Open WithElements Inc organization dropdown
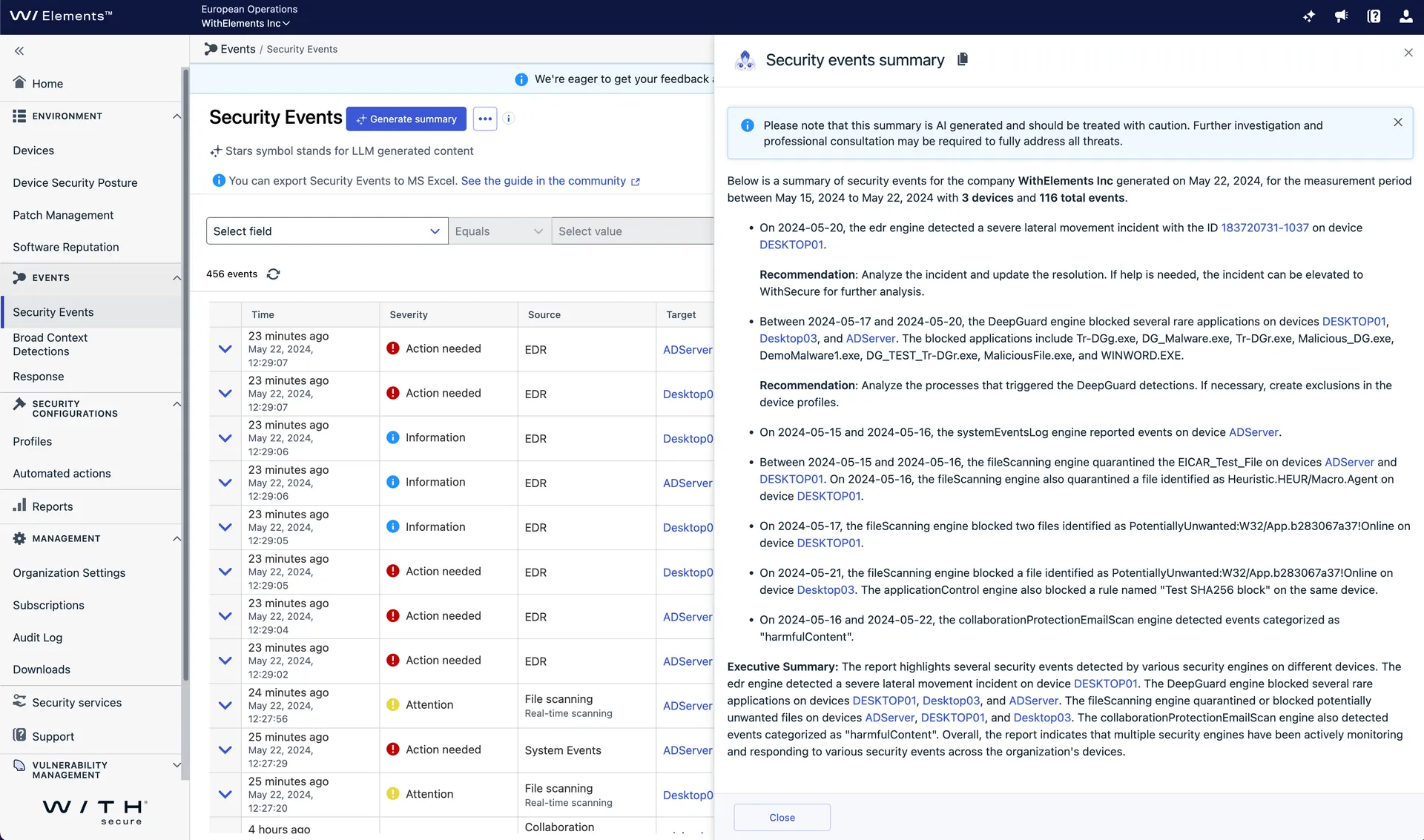 point(245,24)
